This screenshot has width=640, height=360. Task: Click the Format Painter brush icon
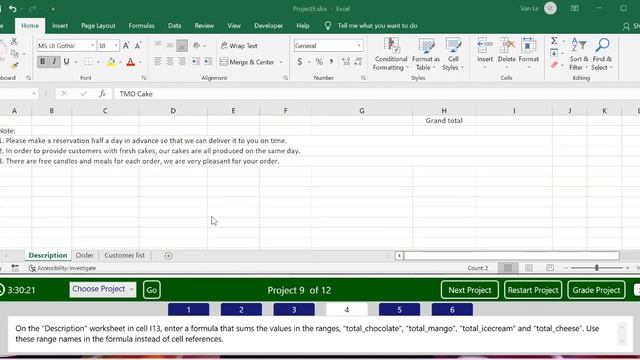coord(15,66)
